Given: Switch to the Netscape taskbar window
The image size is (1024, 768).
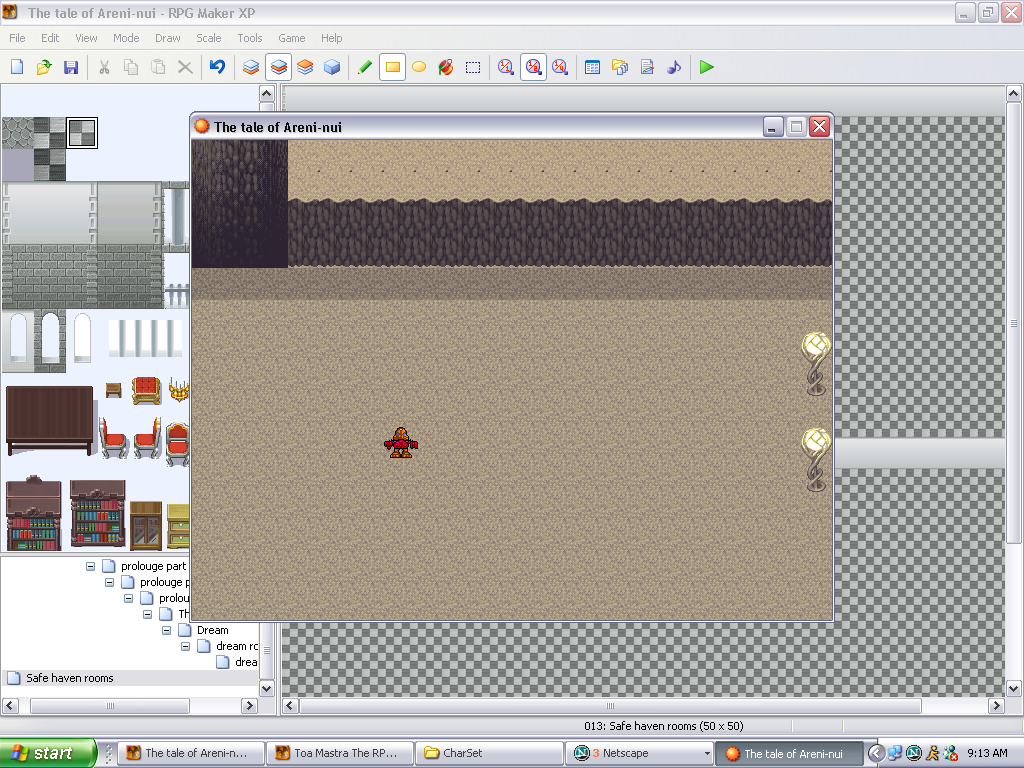Looking at the screenshot, I should pyautogui.click(x=636, y=753).
